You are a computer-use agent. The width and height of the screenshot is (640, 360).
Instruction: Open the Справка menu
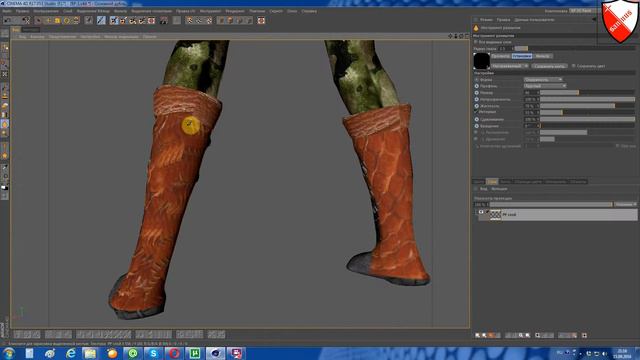pos(309,11)
